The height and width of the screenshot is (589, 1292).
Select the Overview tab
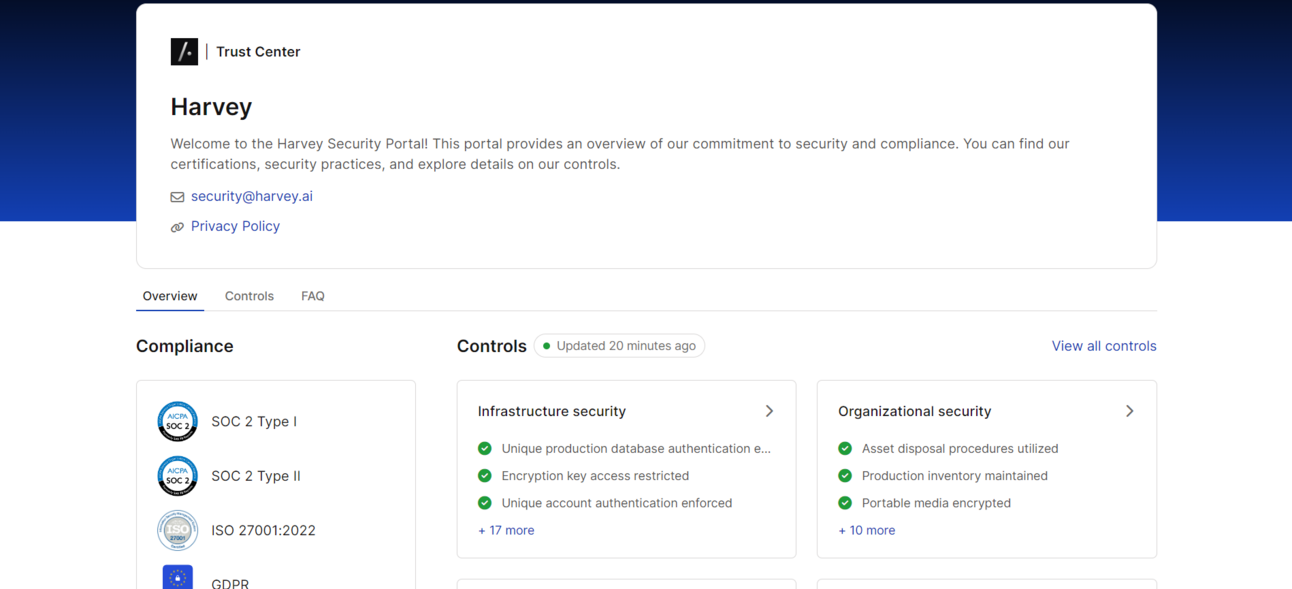(170, 296)
